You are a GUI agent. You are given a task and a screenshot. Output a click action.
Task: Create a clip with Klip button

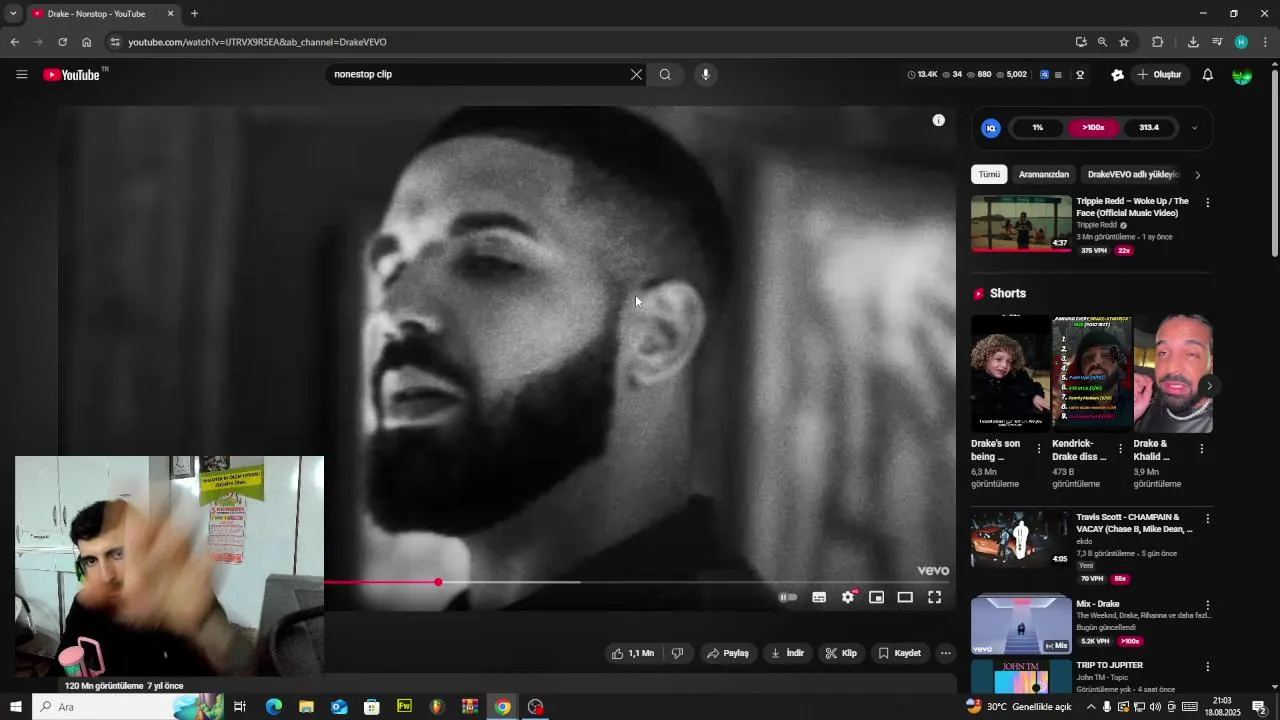coord(841,653)
